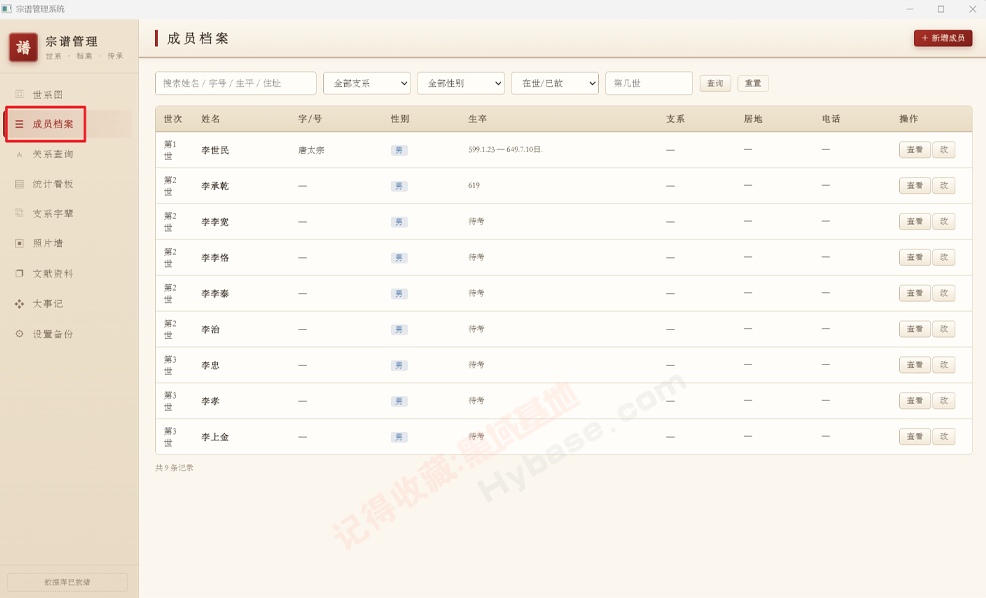Click the 唐太宗 courtesy name cell
This screenshot has width=986, height=598.
click(x=311, y=150)
